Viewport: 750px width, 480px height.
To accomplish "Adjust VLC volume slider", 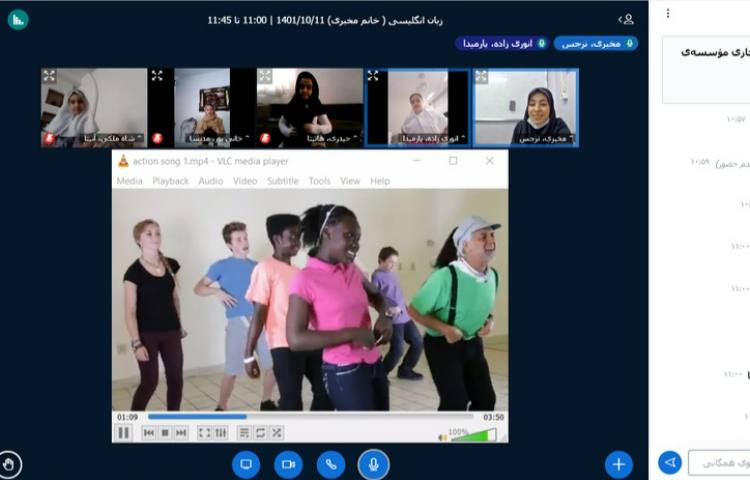I will tap(473, 436).
